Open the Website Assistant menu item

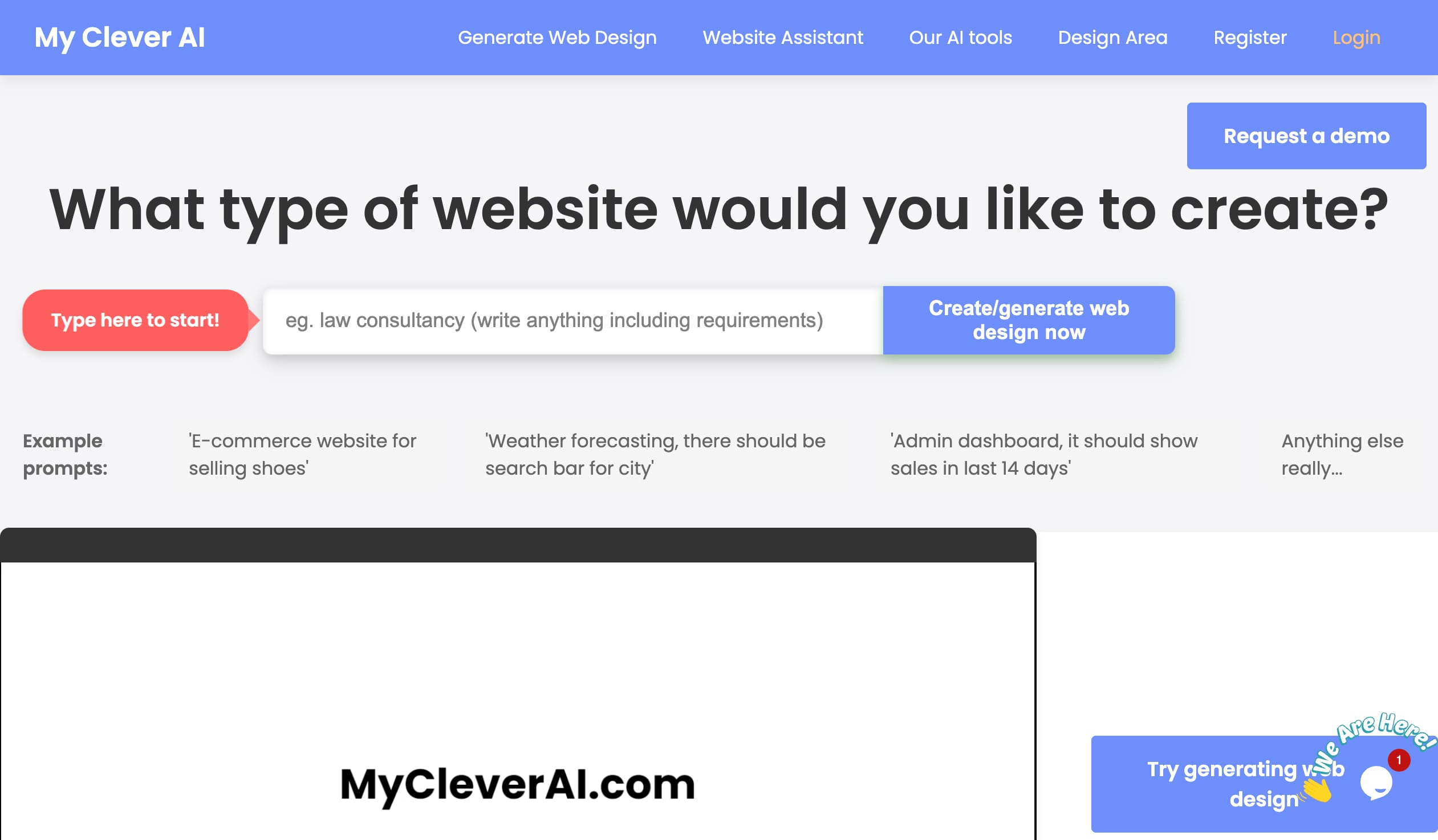(x=783, y=37)
